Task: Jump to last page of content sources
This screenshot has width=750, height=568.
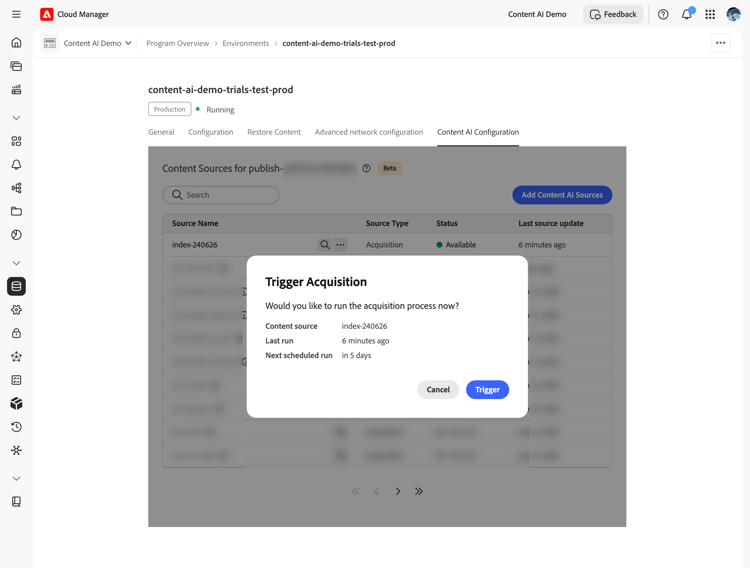Action: [419, 491]
